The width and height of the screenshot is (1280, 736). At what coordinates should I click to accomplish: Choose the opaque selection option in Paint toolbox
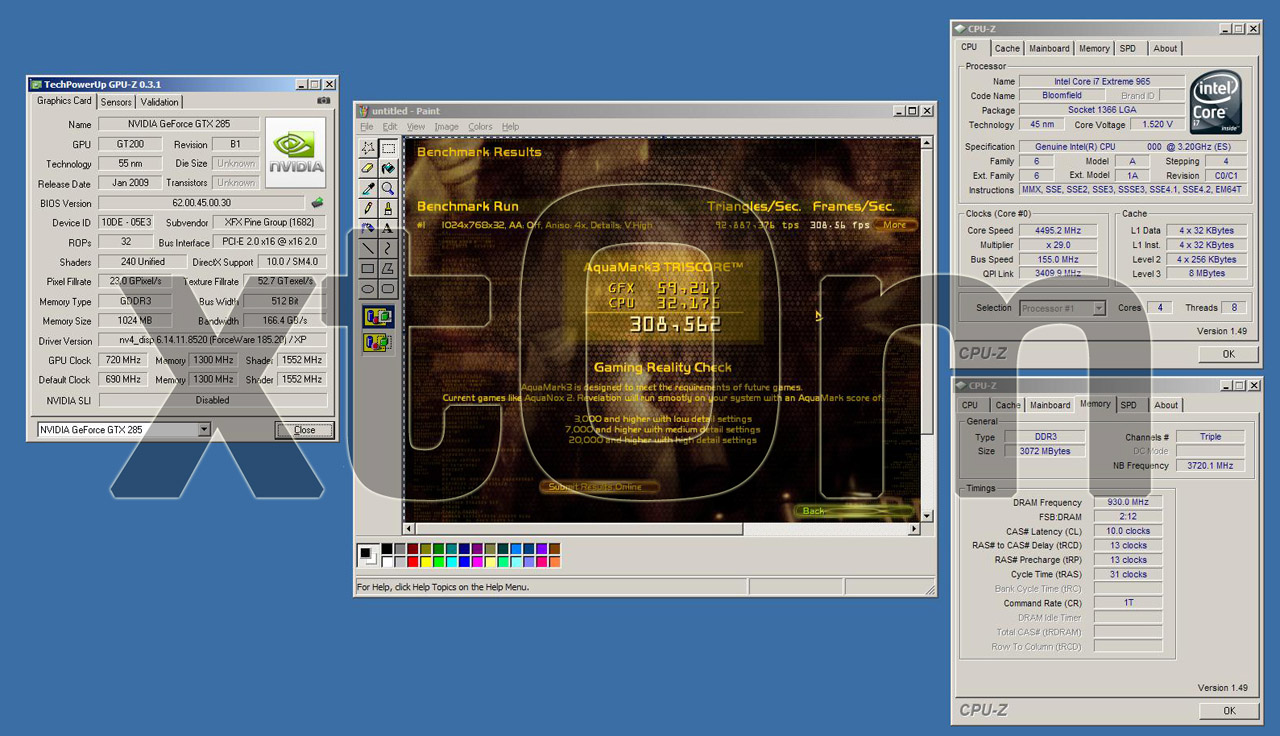pos(378,318)
